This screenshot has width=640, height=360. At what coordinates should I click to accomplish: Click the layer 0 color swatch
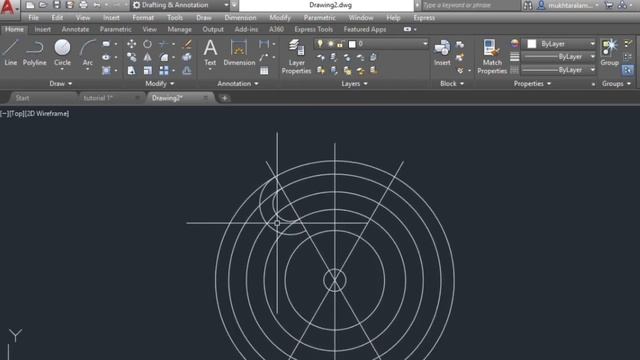352,44
